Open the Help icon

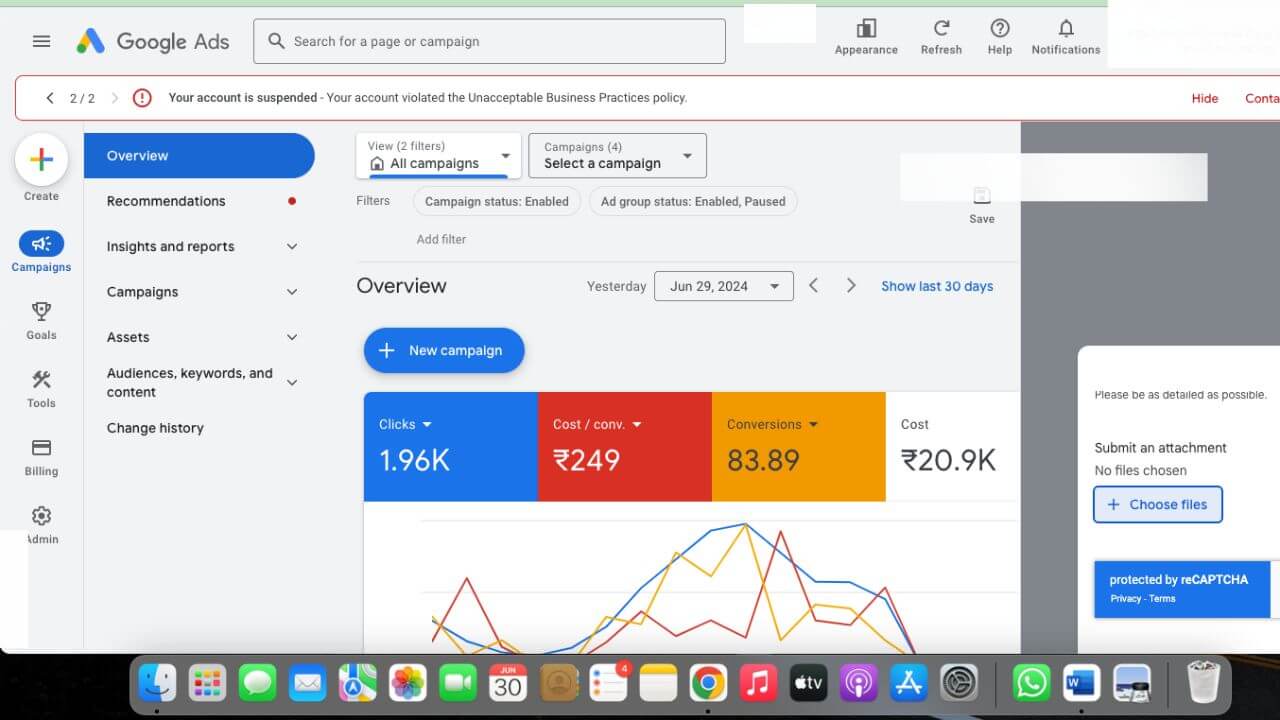click(999, 29)
